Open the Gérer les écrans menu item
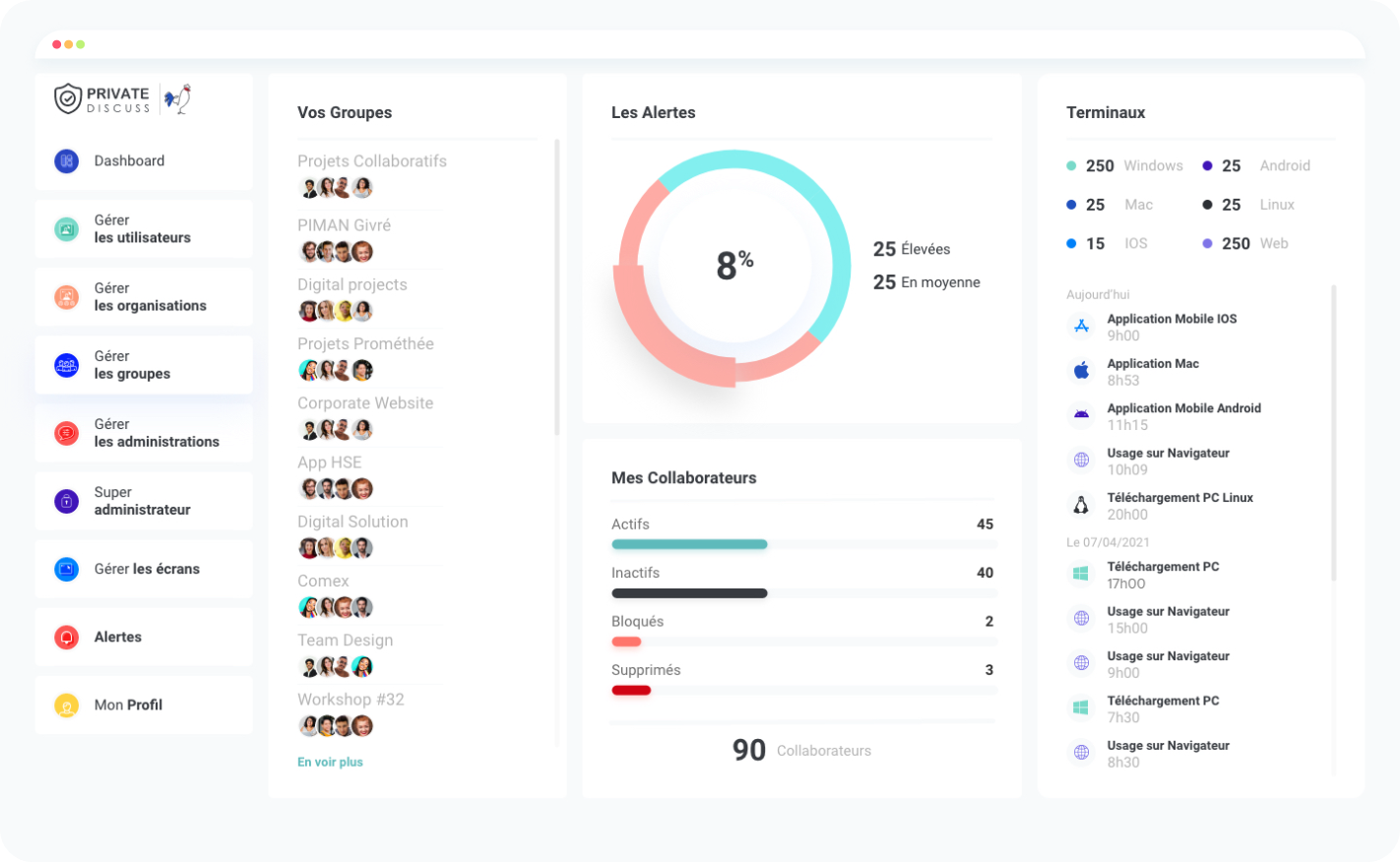 pyautogui.click(x=147, y=569)
